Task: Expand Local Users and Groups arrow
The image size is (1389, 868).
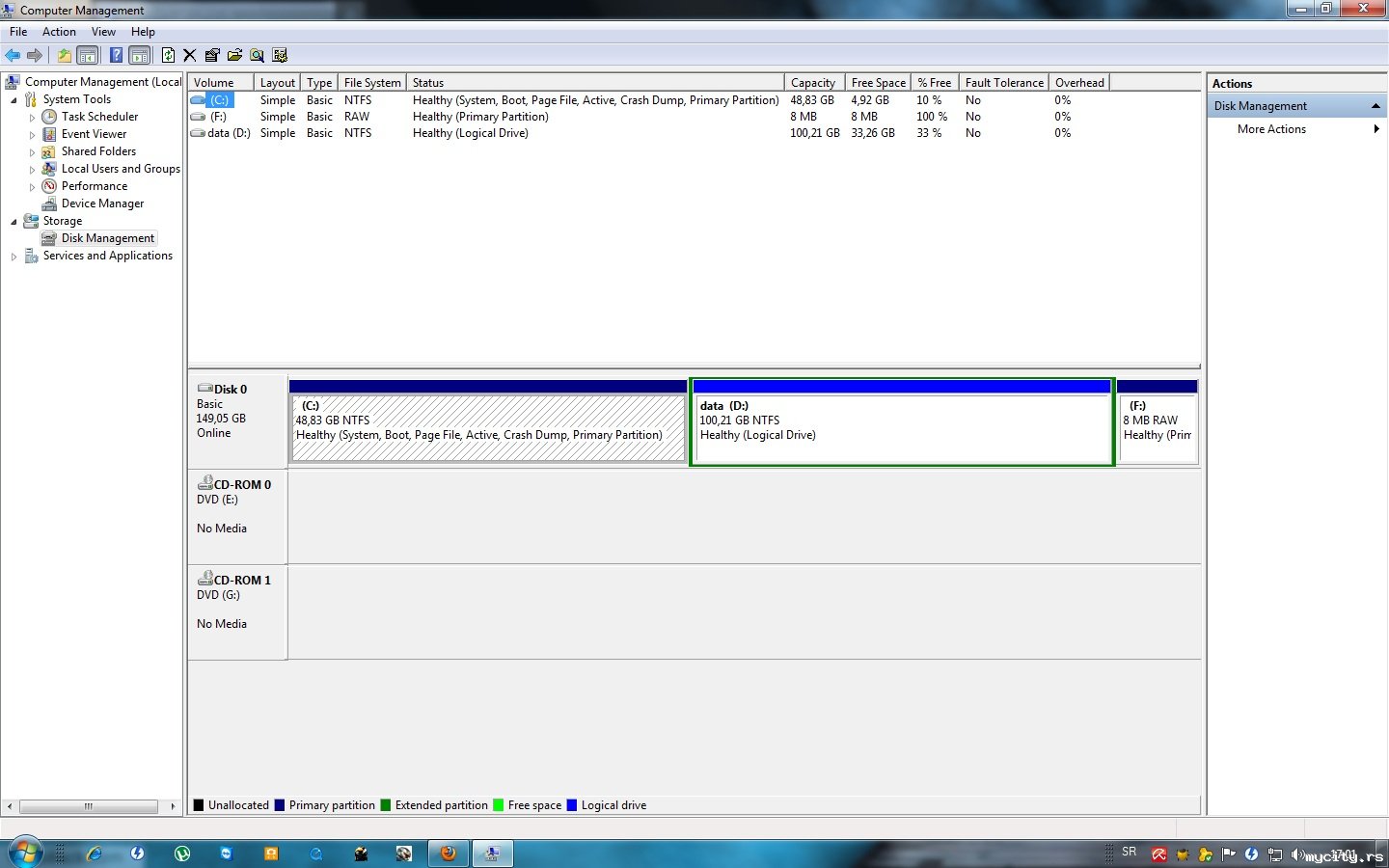Action: coord(32,169)
